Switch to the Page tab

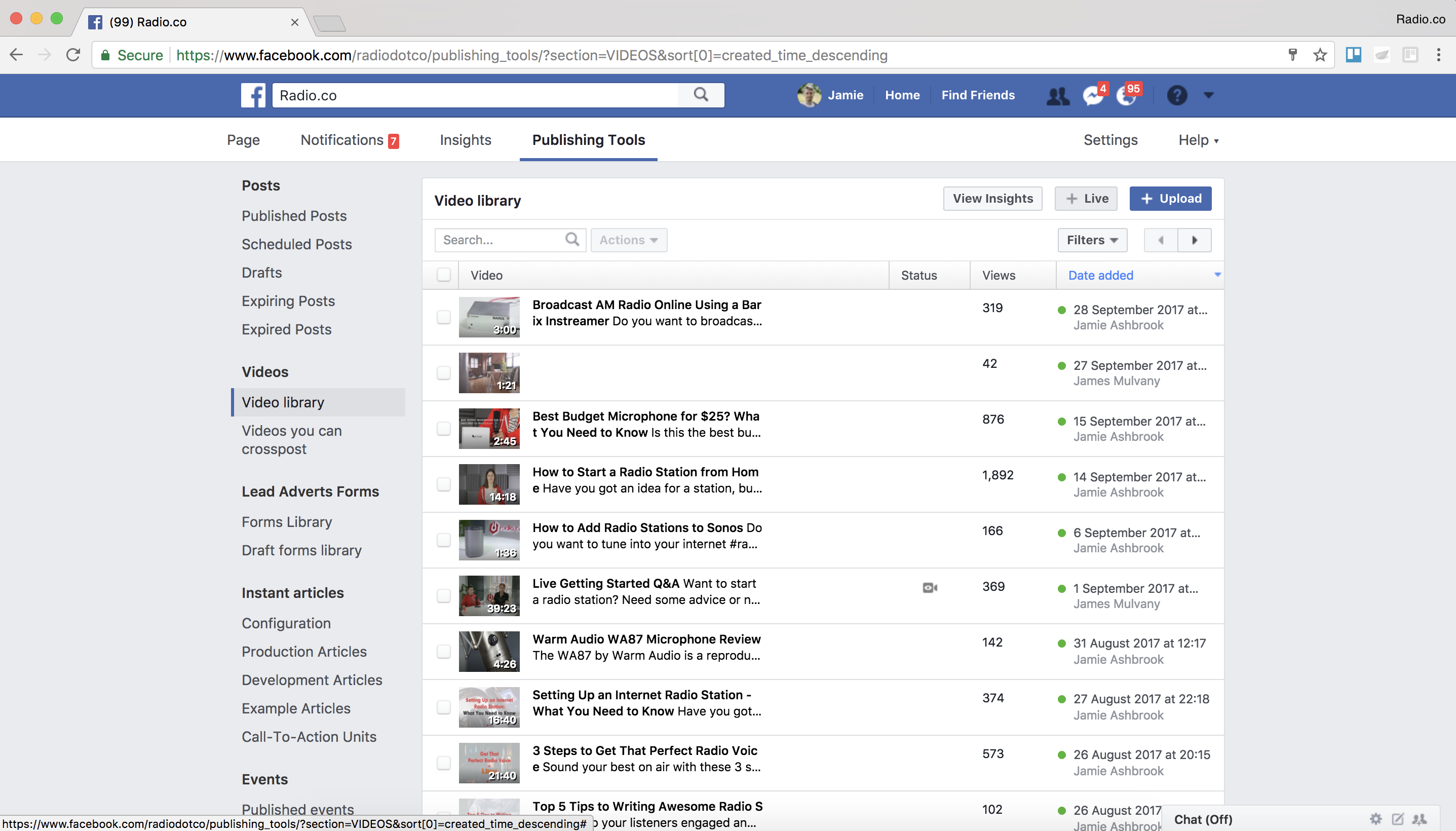[243, 140]
